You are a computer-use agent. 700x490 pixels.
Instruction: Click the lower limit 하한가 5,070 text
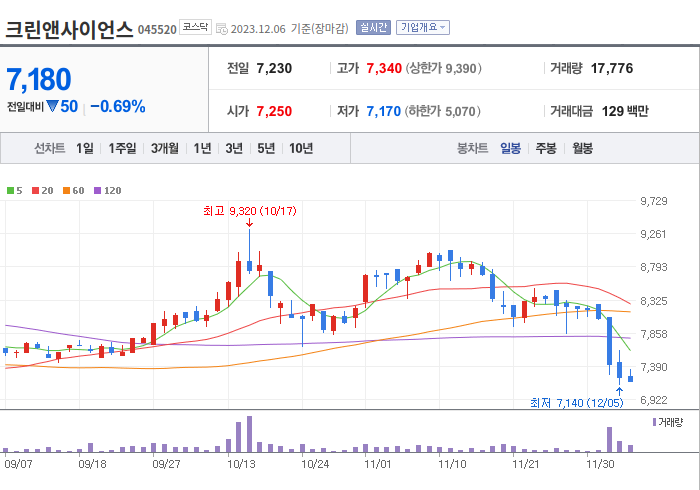click(x=443, y=111)
